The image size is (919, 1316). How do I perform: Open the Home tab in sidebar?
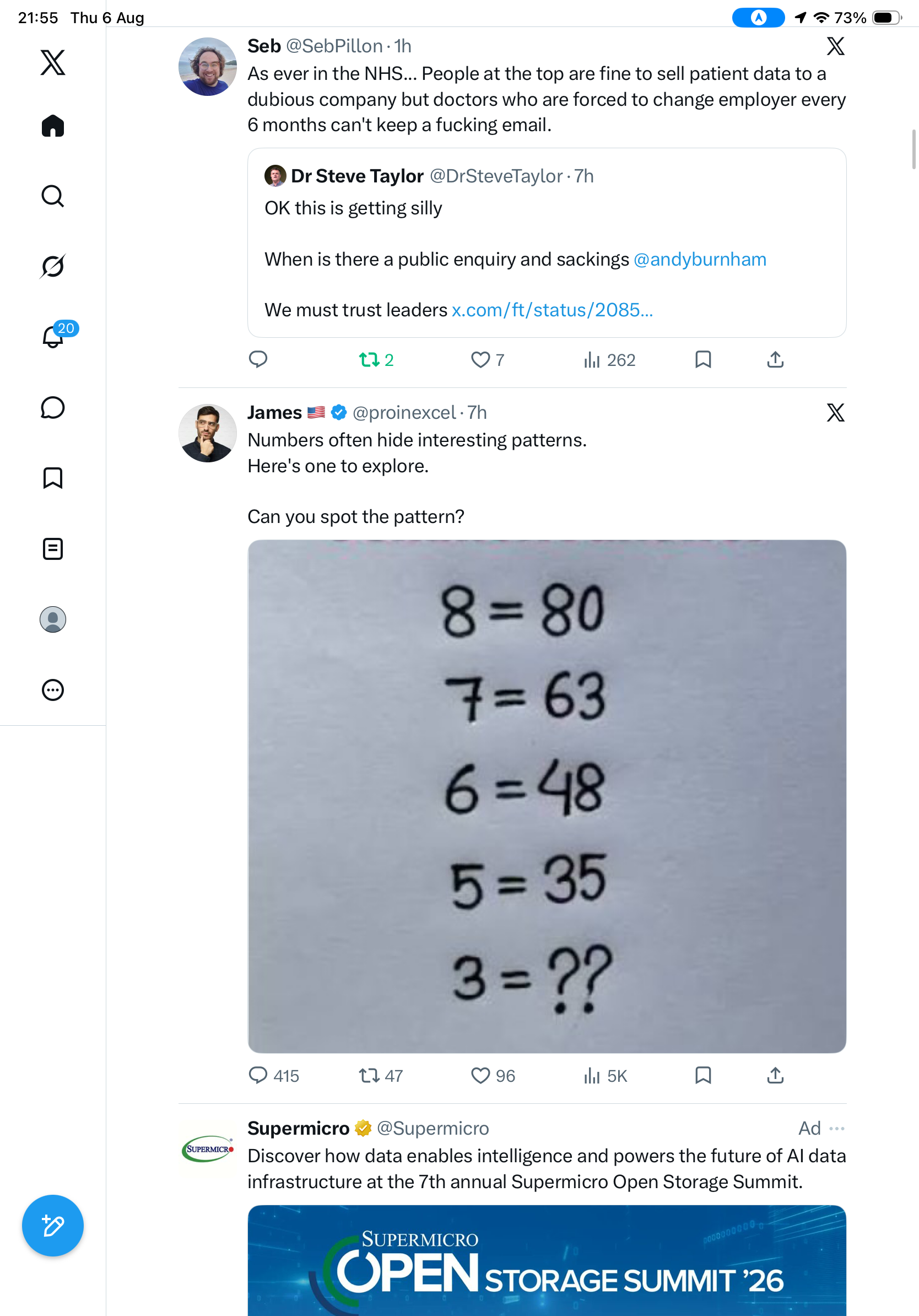click(x=53, y=126)
